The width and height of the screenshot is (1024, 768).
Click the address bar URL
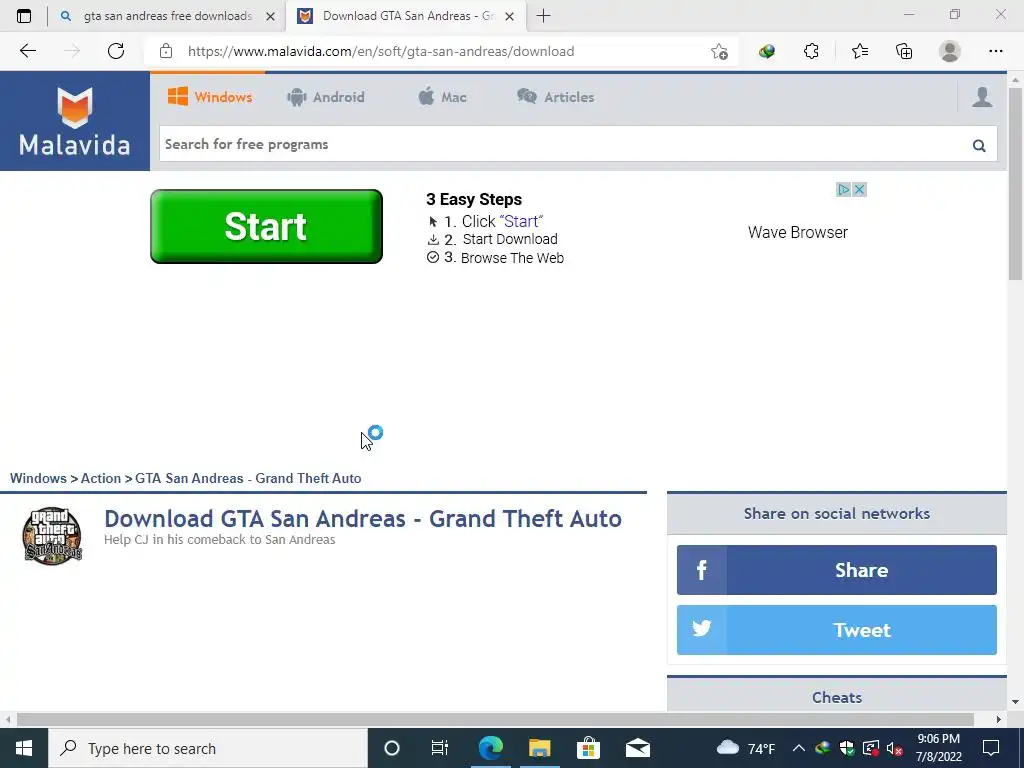[381, 51]
